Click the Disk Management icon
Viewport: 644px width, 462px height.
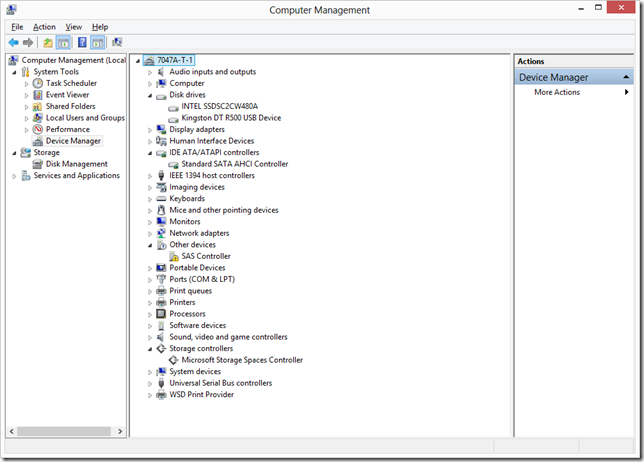38,164
